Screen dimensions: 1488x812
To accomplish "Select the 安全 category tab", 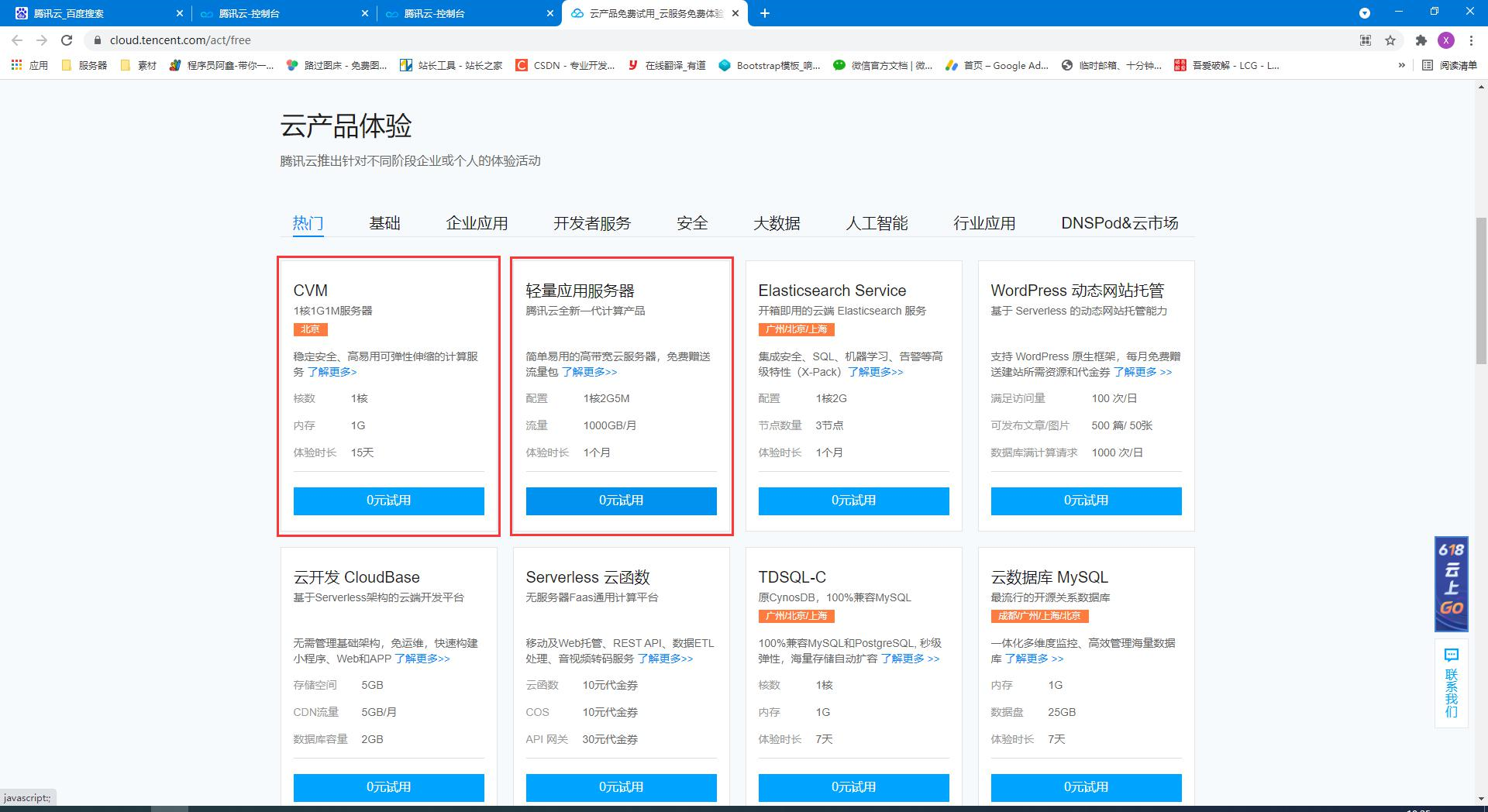I will [692, 224].
